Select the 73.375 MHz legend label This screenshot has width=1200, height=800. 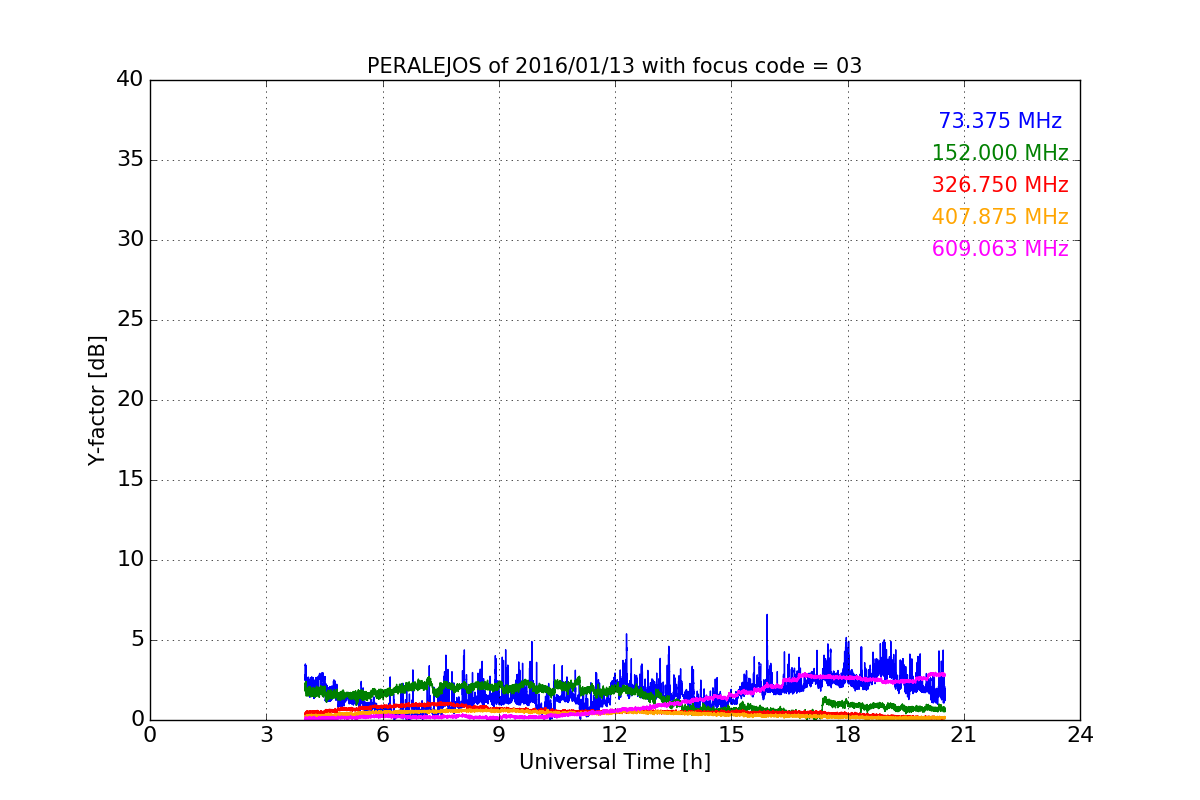(1000, 121)
